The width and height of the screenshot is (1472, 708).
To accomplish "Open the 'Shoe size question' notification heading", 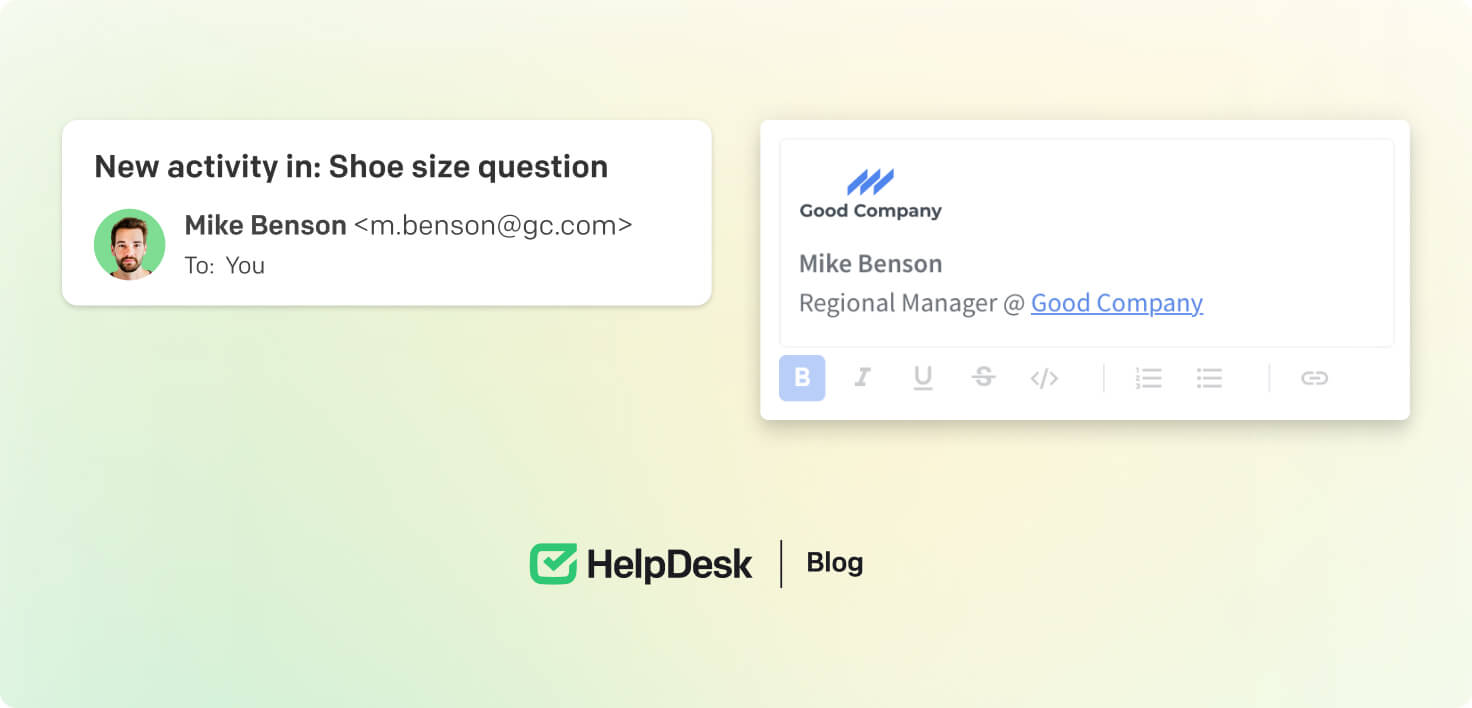I will click(350, 166).
